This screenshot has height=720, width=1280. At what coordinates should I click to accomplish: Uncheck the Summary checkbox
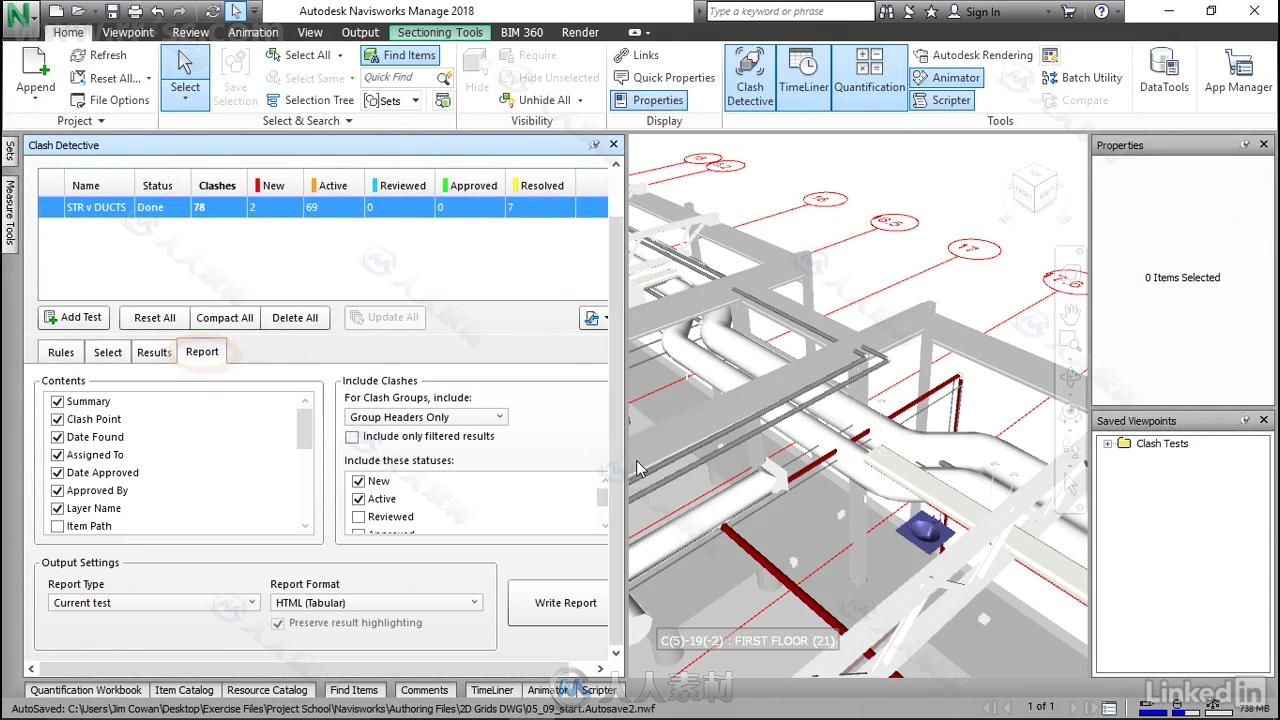point(57,401)
